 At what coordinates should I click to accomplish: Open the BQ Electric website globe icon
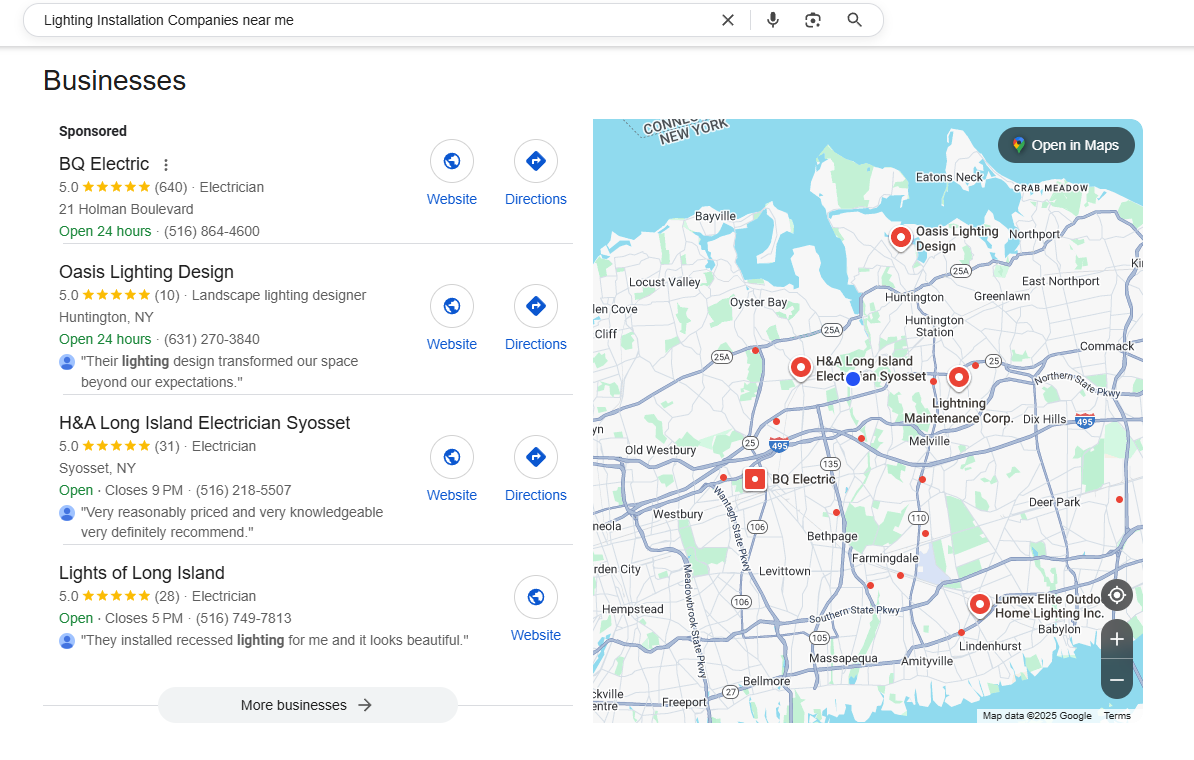pos(452,161)
